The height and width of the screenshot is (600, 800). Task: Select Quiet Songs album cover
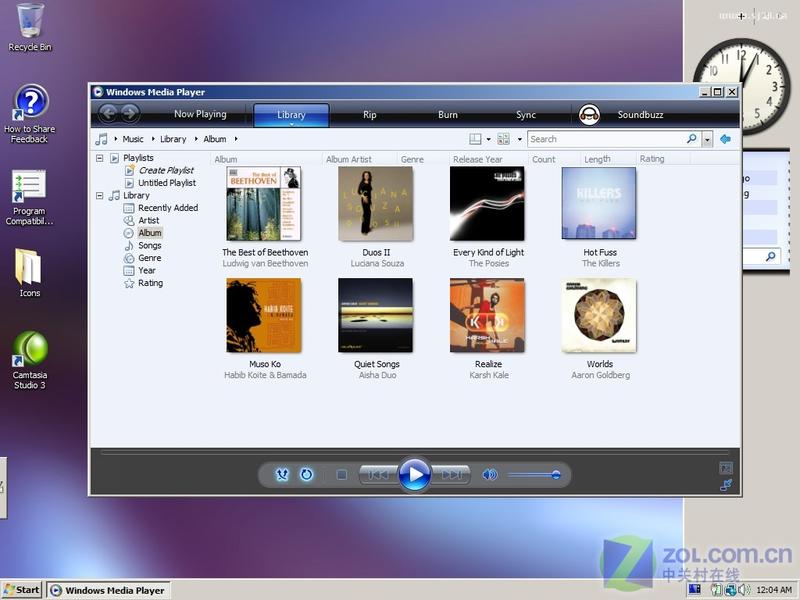(x=376, y=315)
